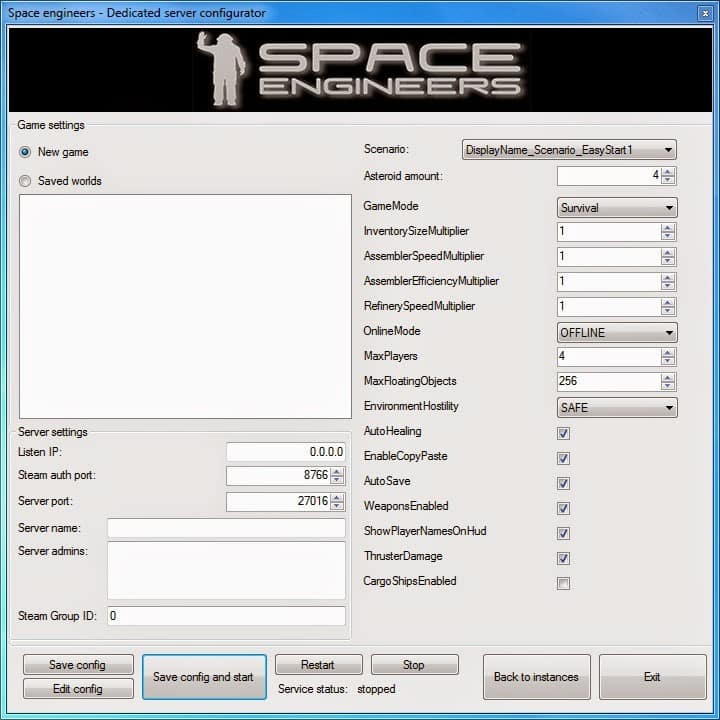The image size is (720, 720).
Task: Increase Server port with up arrow
Action: 337,497
